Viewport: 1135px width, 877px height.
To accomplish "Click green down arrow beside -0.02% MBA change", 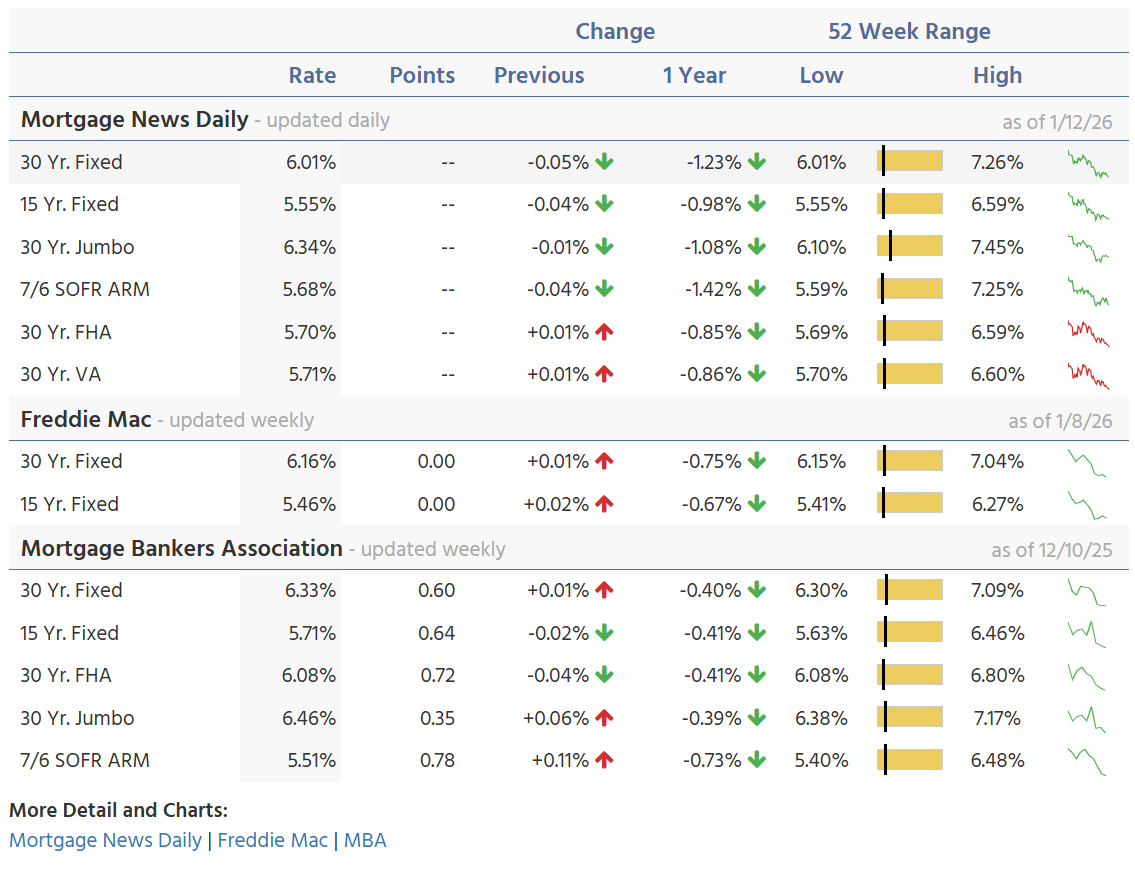I will point(604,632).
